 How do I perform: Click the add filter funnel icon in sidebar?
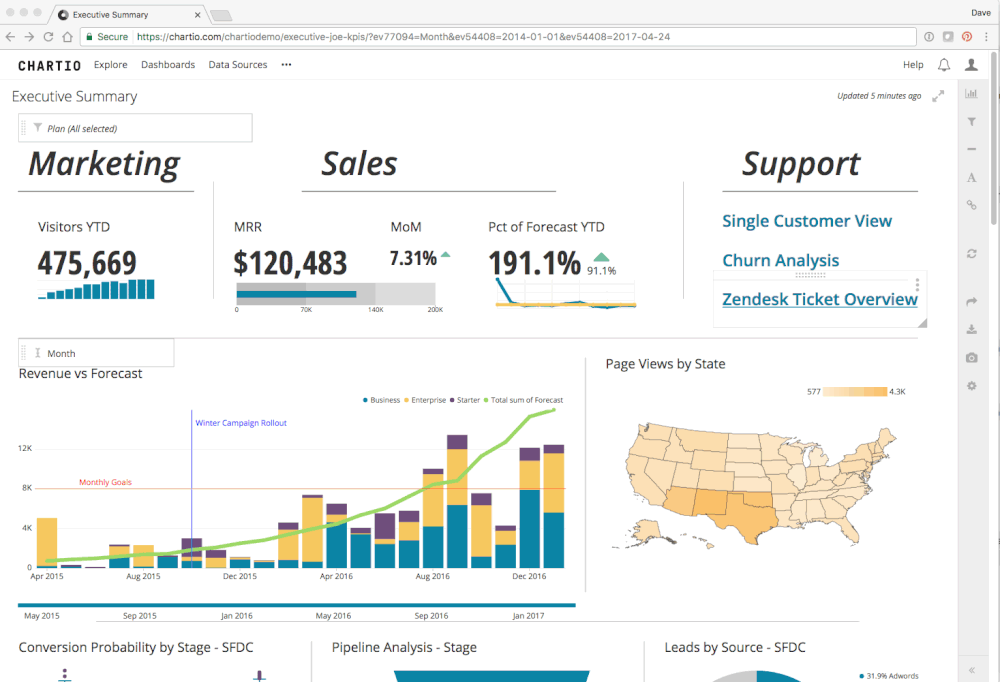pos(971,122)
